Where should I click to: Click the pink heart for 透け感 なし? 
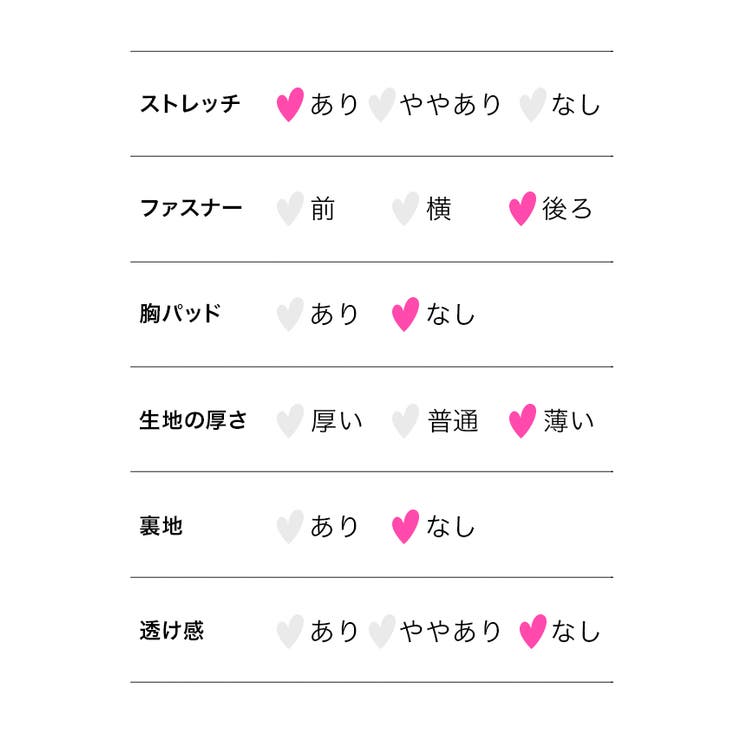(532, 631)
